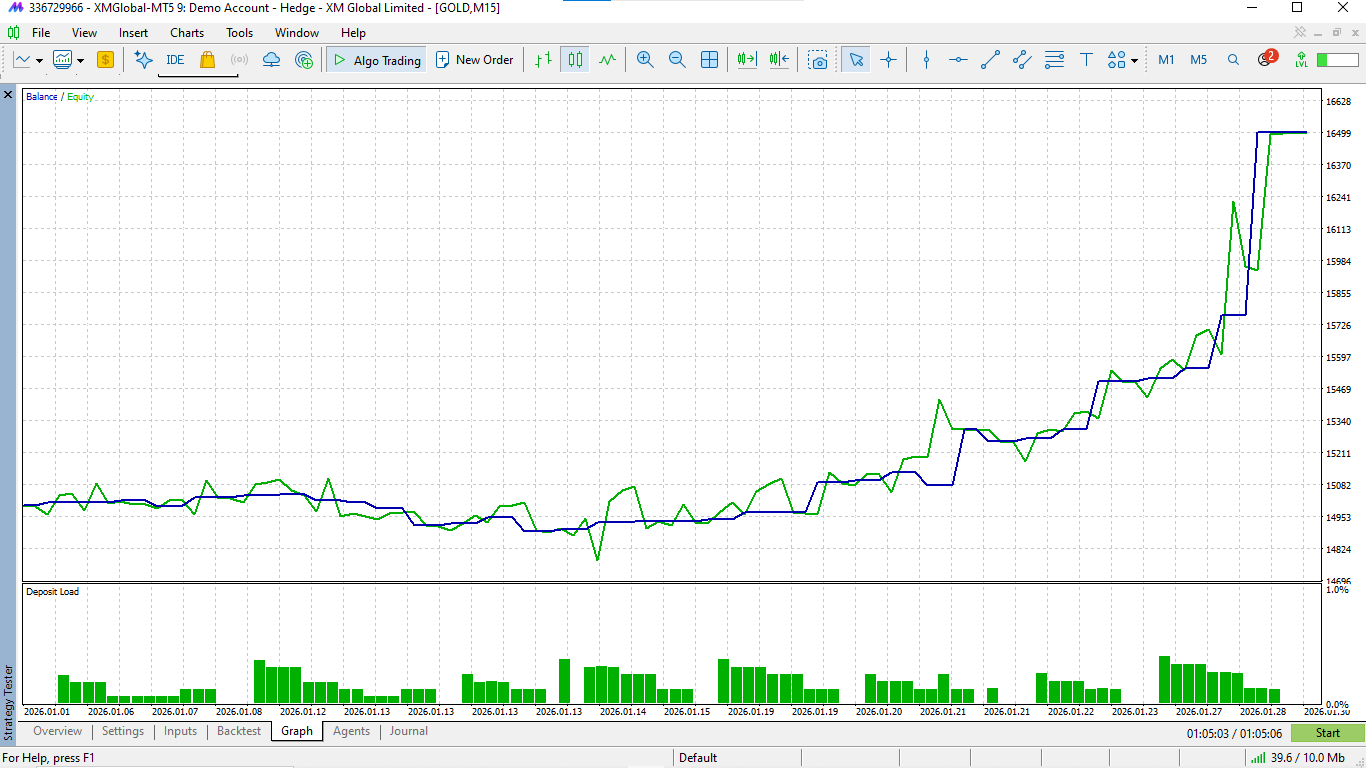1366x768 pixels.
Task: Switch to the M5 timeframe
Action: pyautogui.click(x=1198, y=60)
